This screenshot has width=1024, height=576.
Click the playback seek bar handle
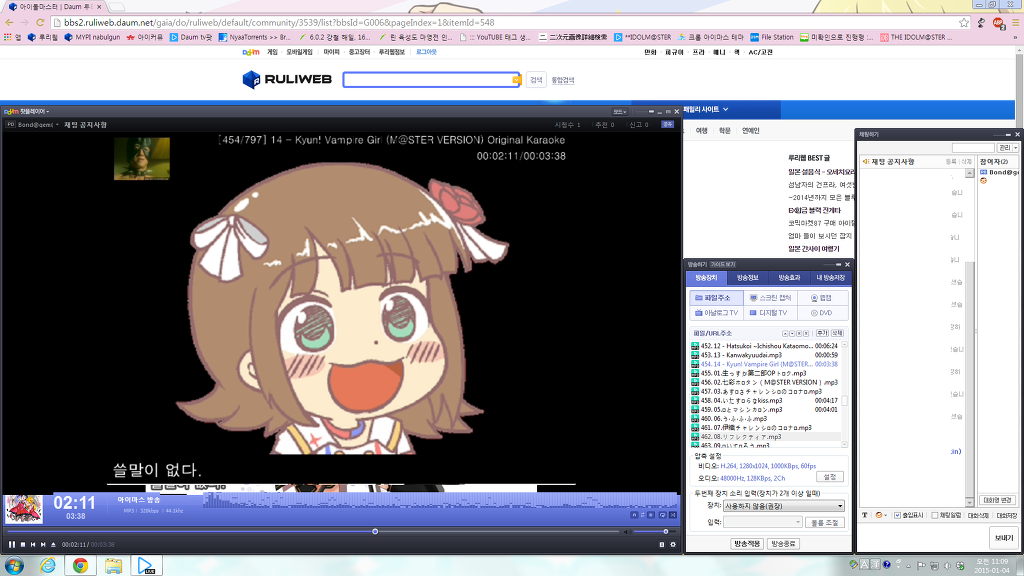(375, 531)
